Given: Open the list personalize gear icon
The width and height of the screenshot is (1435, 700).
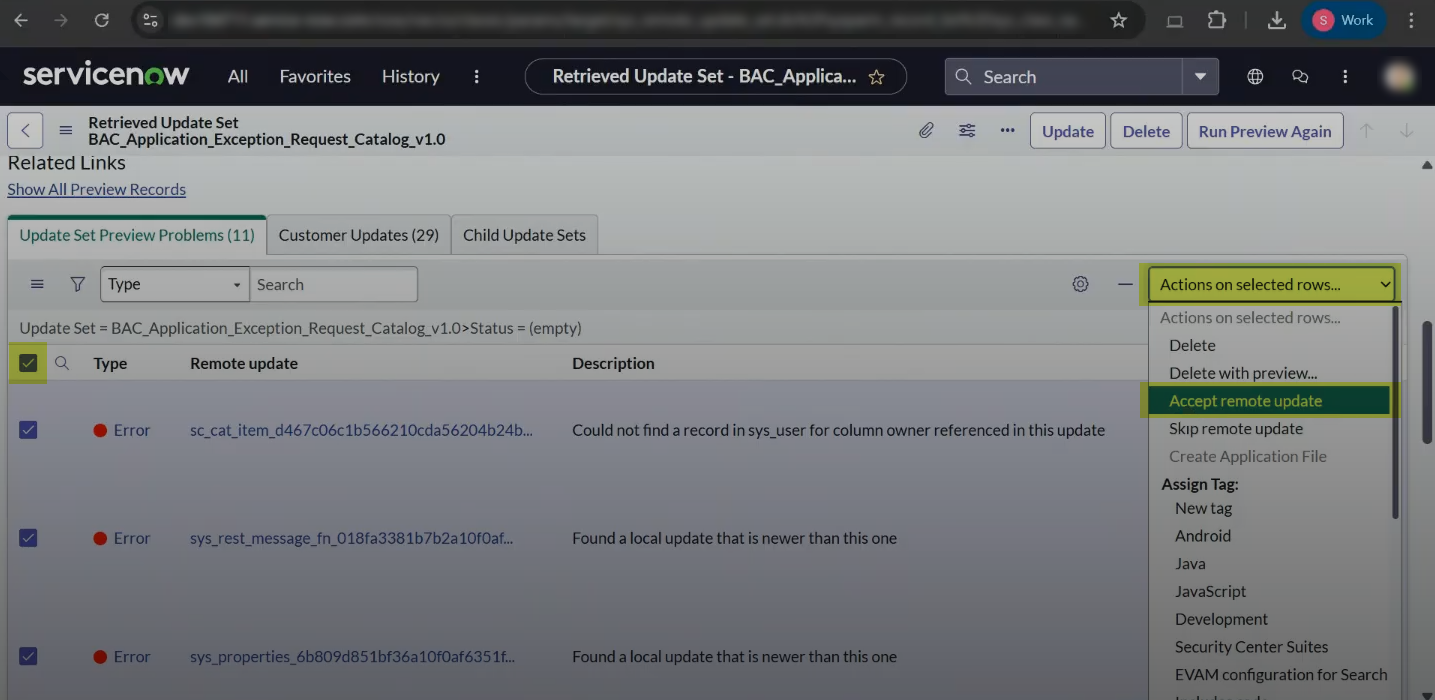Looking at the screenshot, I should coord(1080,284).
